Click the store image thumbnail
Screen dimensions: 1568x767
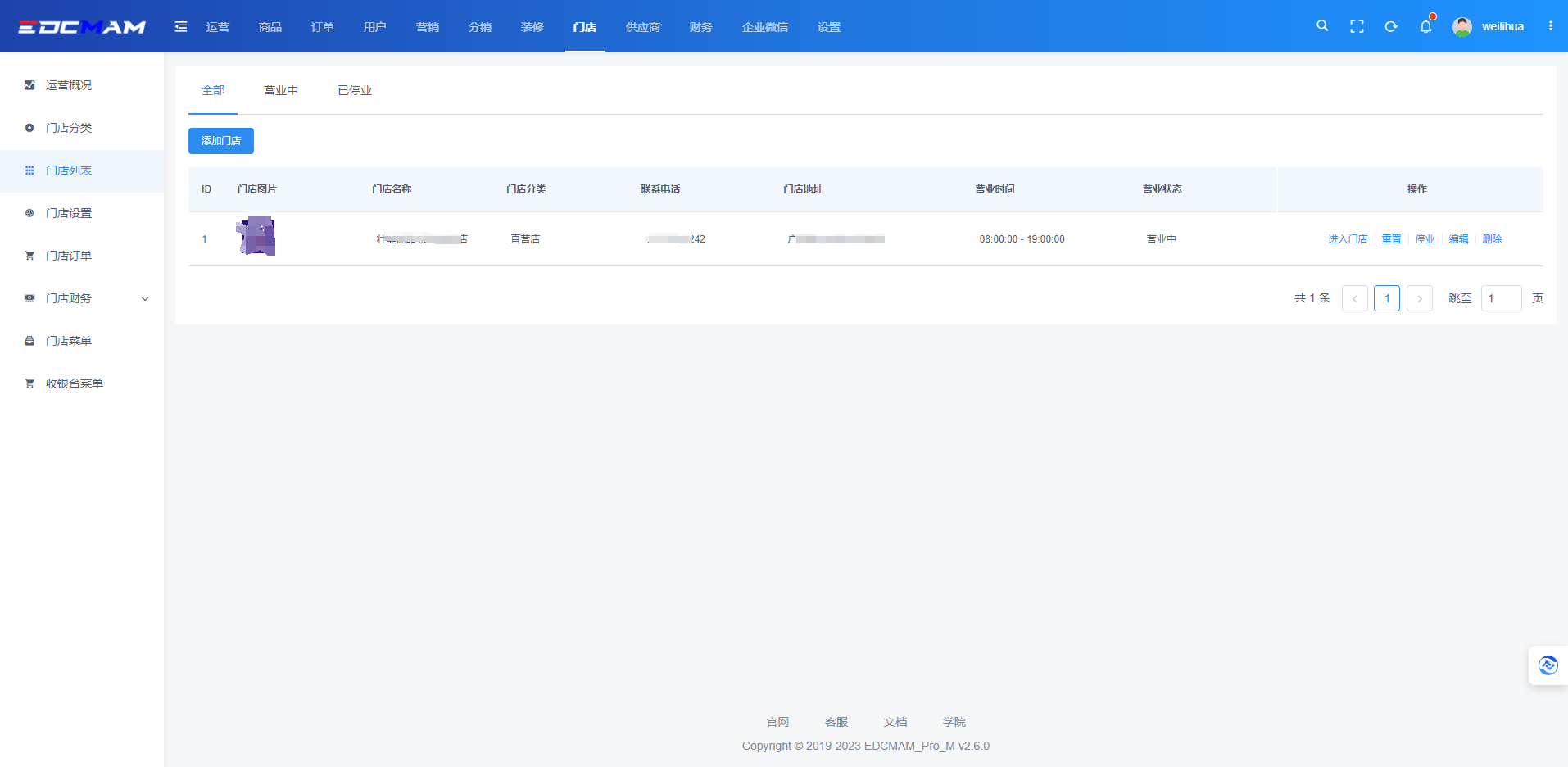(x=256, y=237)
